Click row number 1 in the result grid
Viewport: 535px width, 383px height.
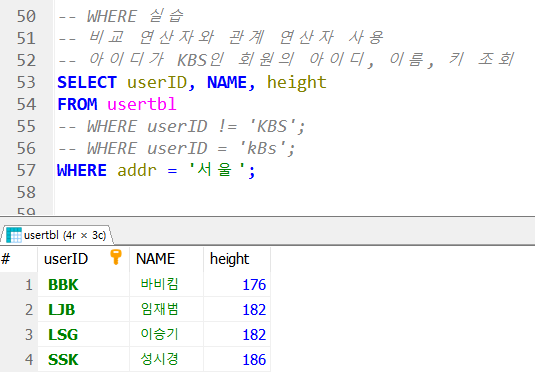(x=18, y=285)
